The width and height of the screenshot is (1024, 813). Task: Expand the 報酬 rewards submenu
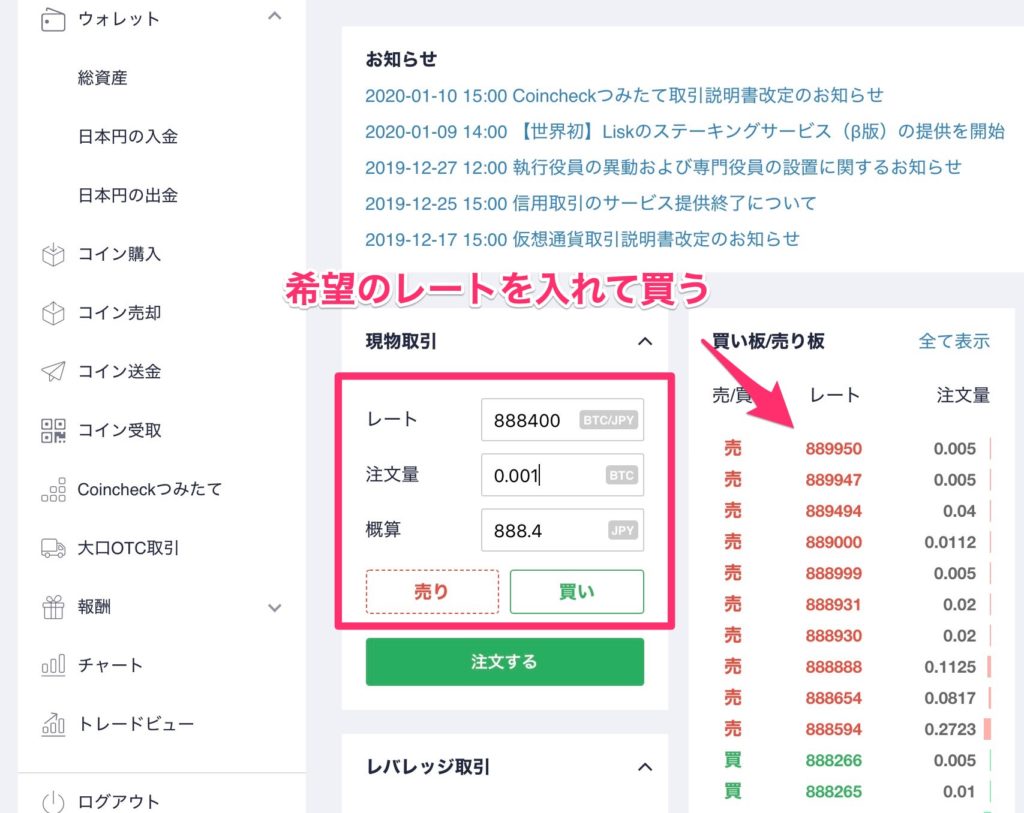point(276,607)
